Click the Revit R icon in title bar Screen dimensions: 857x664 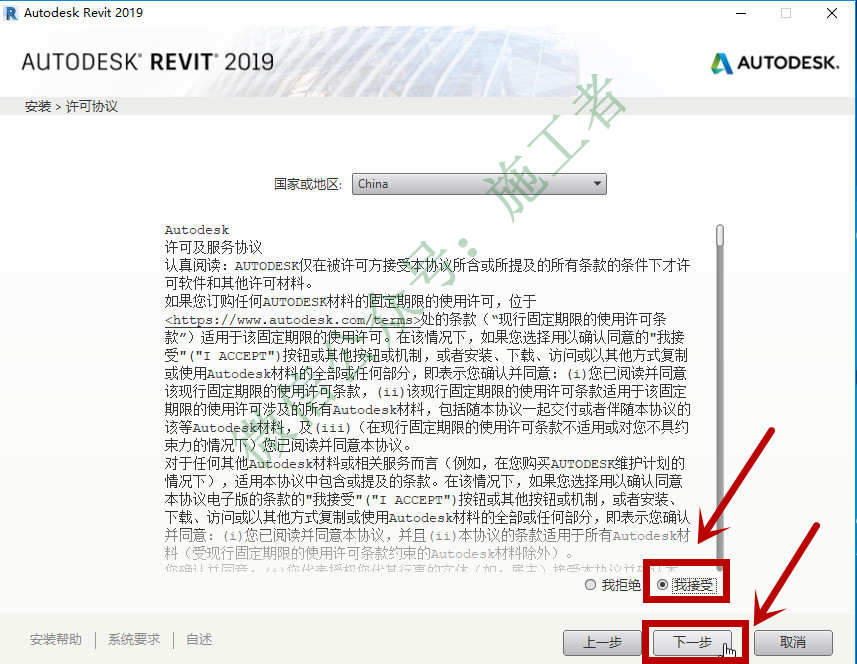tap(10, 13)
